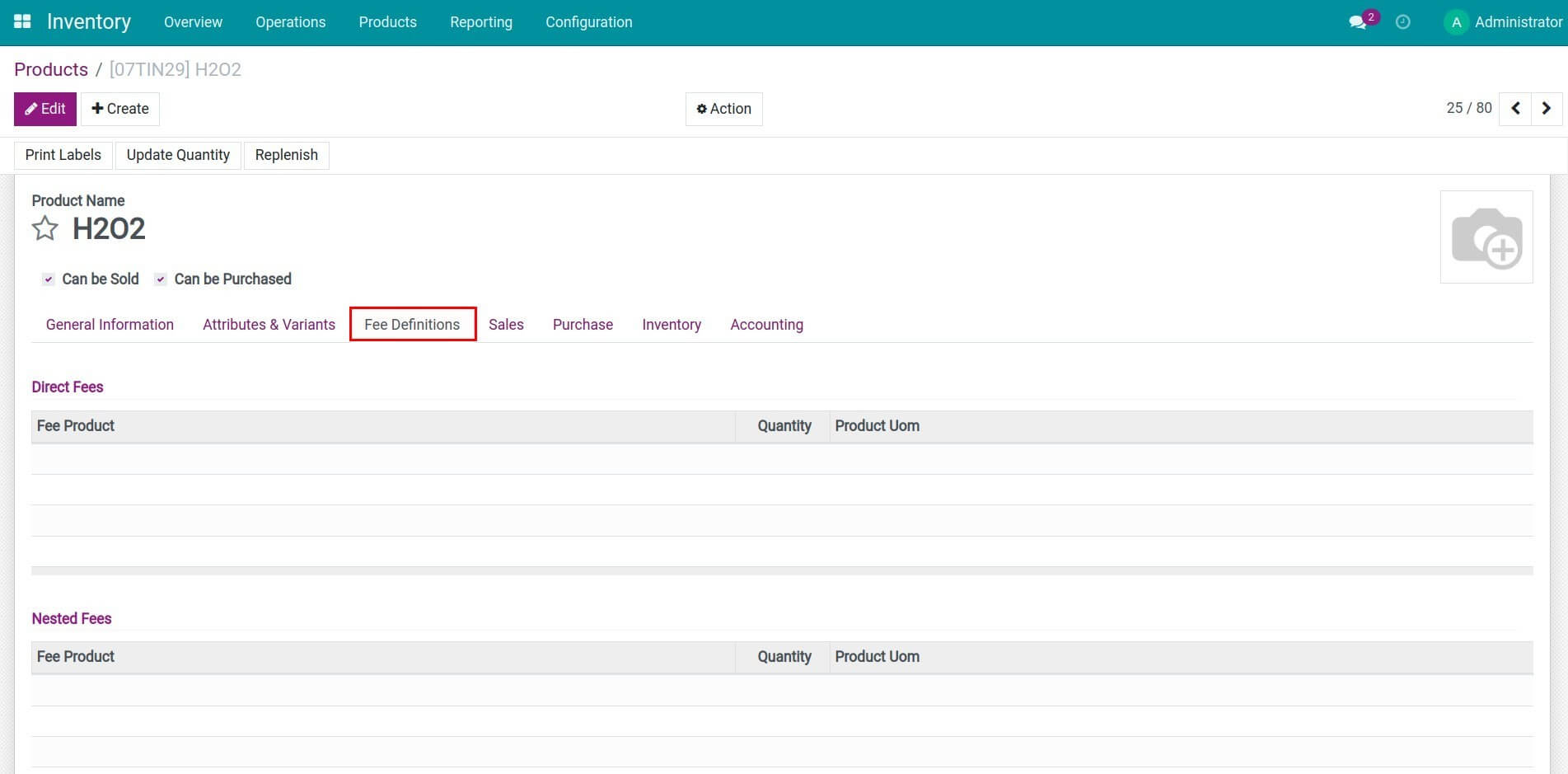The width and height of the screenshot is (1568, 774).
Task: Switch to the Accounting tab
Action: point(766,324)
